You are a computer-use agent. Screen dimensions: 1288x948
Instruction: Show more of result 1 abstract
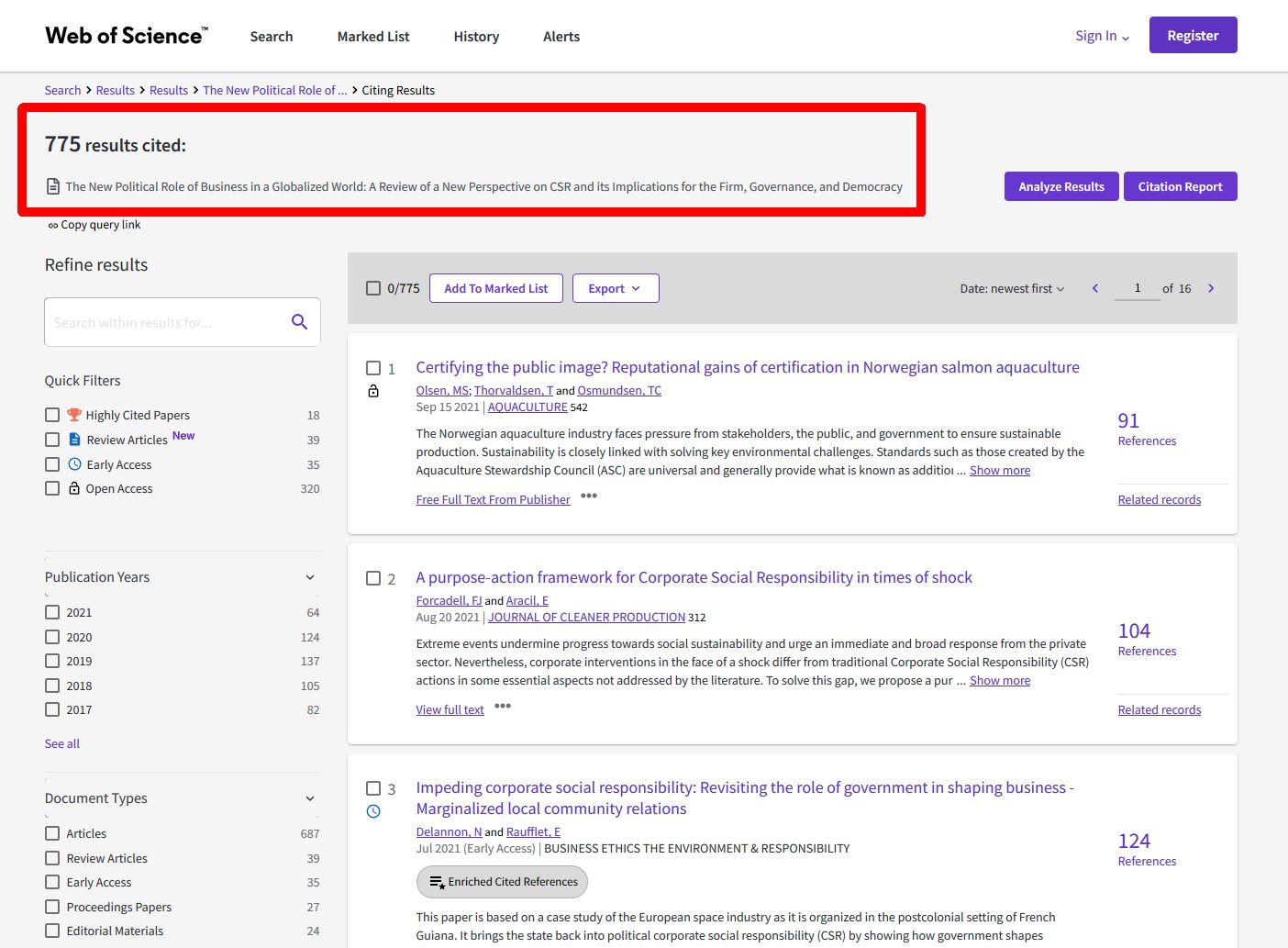(x=1000, y=470)
